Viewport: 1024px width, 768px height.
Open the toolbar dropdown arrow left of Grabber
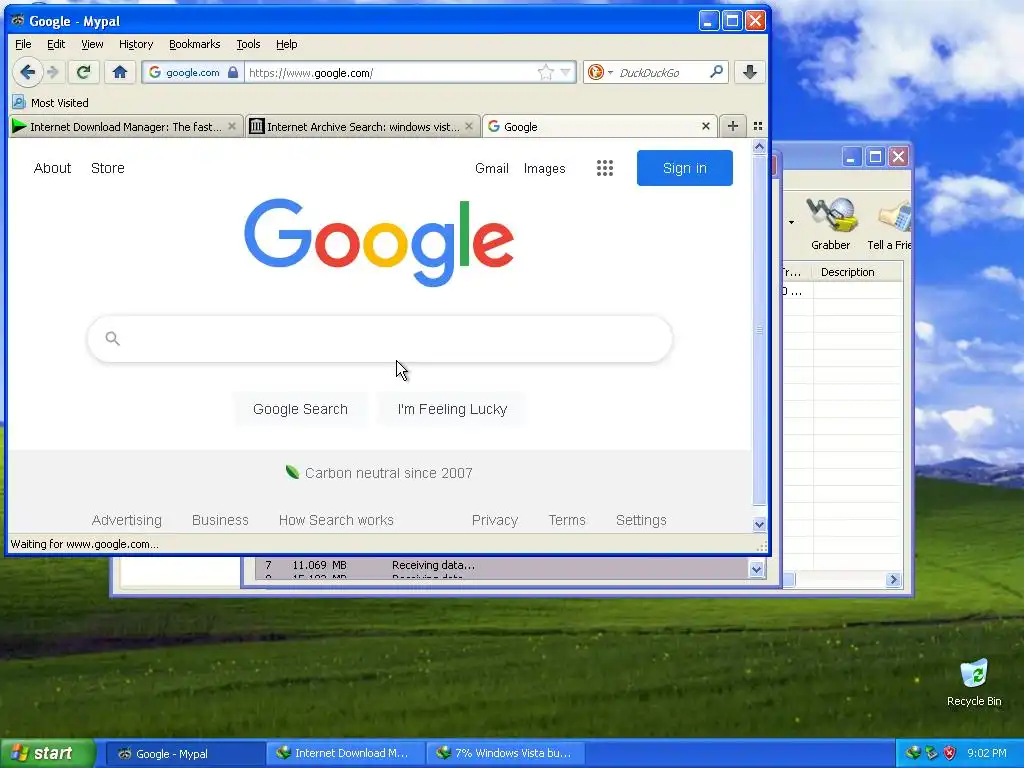(x=792, y=223)
